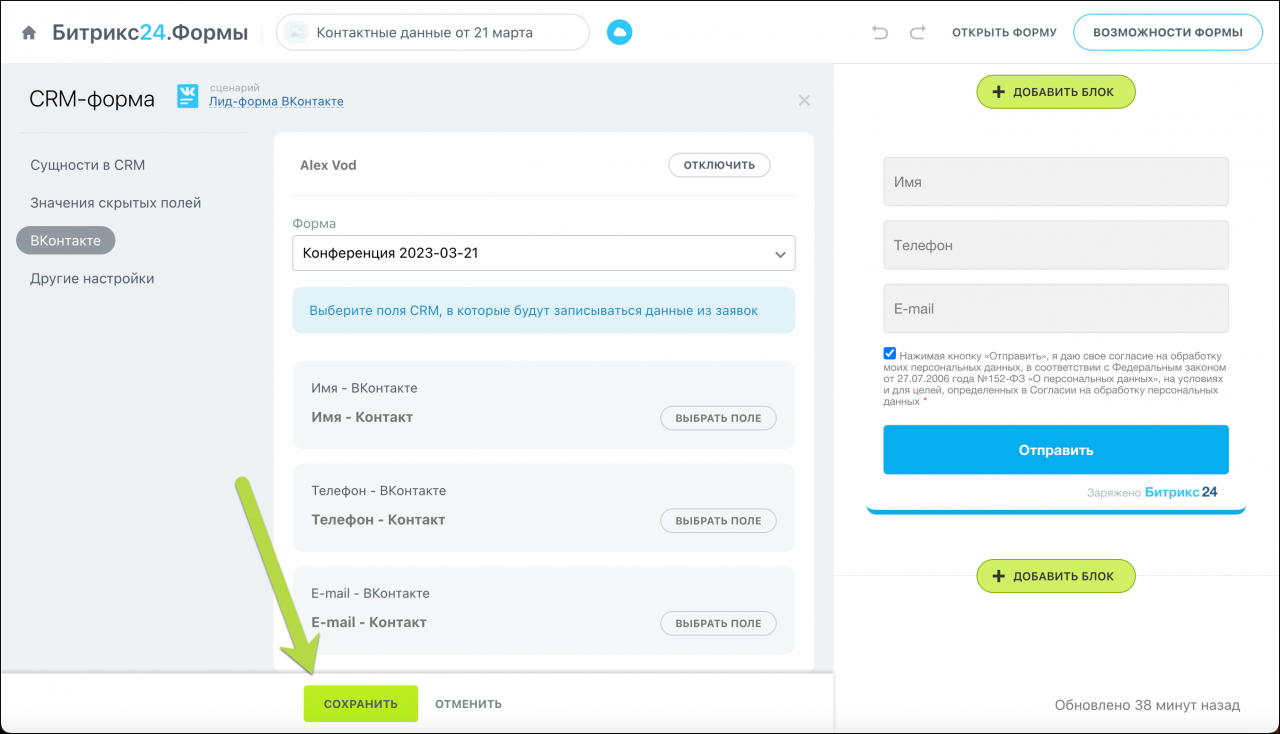
Task: Select the ВКонтакте section
Action: pos(66,240)
